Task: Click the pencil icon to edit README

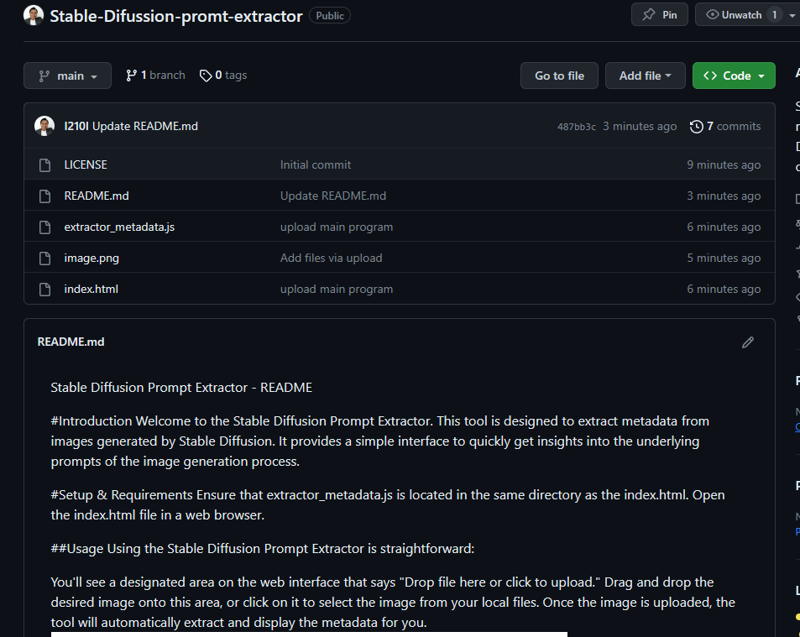Action: coord(747,342)
